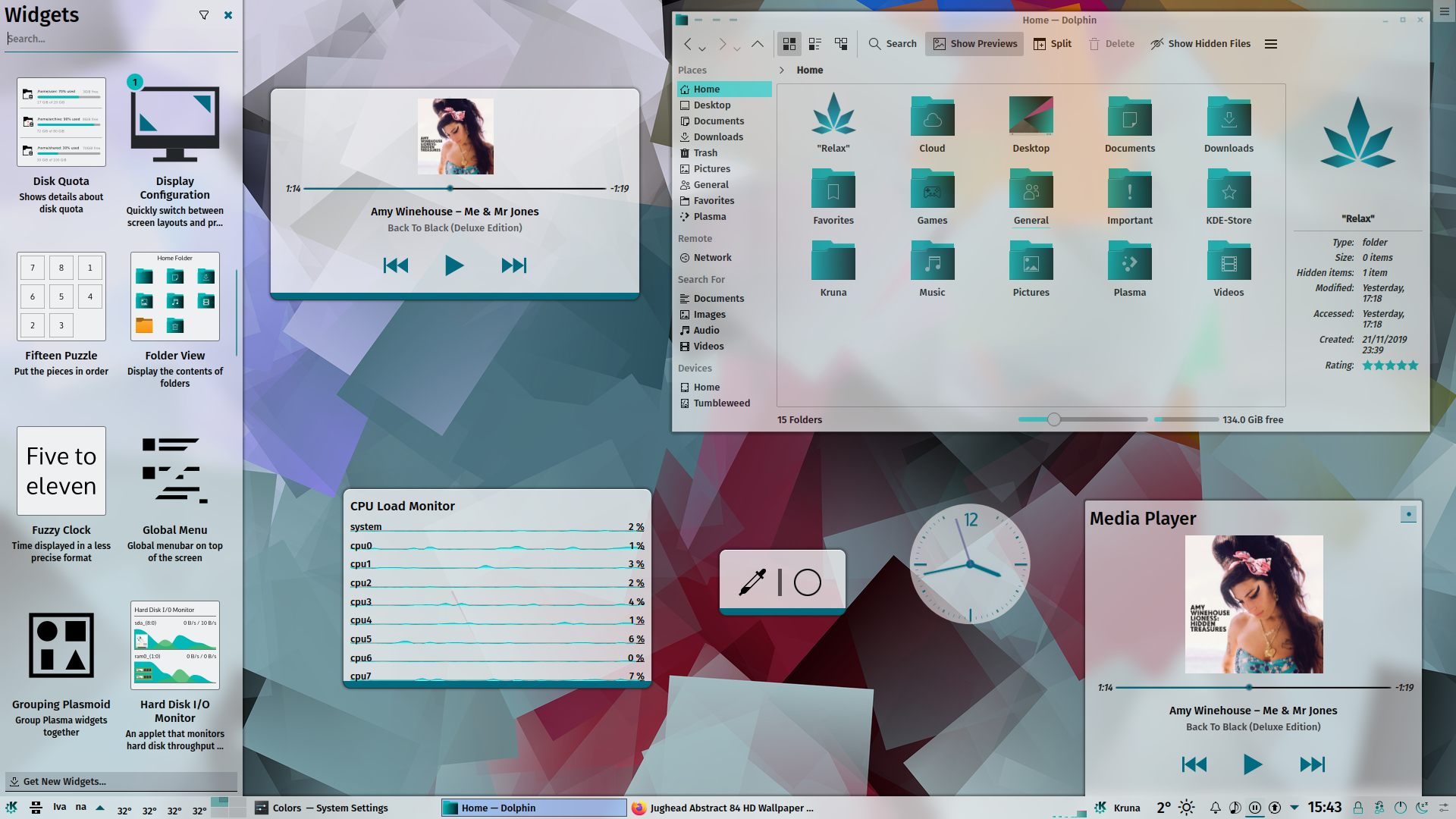Toggle Show Previews in Dolphin
This screenshot has height=819, width=1456.
point(974,43)
